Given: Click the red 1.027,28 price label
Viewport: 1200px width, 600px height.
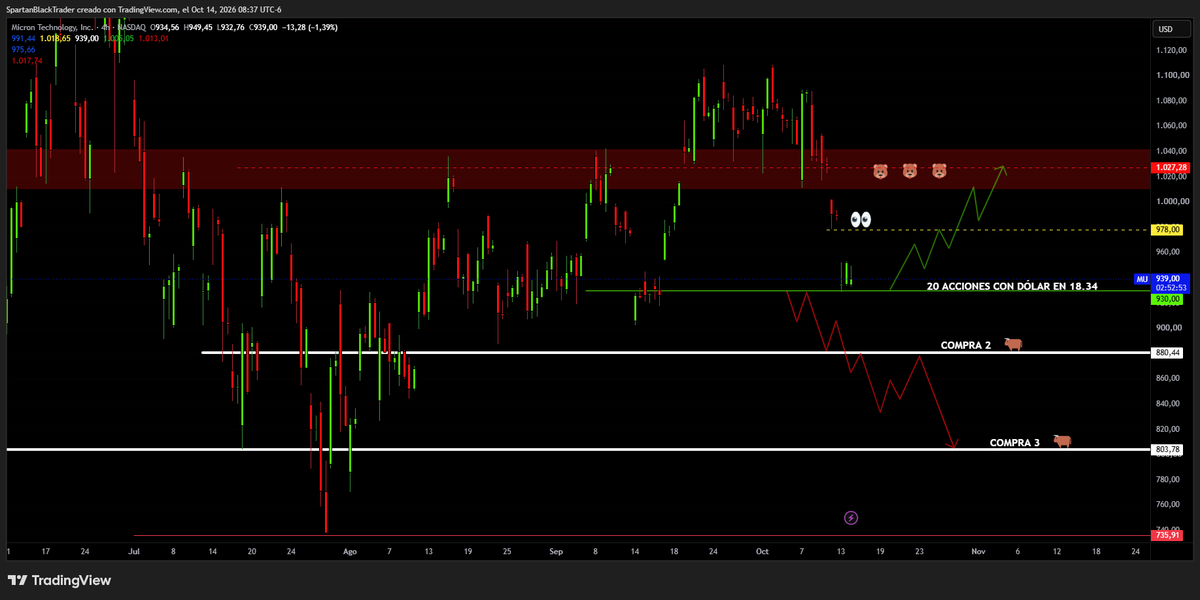Looking at the screenshot, I should pos(1170,167).
